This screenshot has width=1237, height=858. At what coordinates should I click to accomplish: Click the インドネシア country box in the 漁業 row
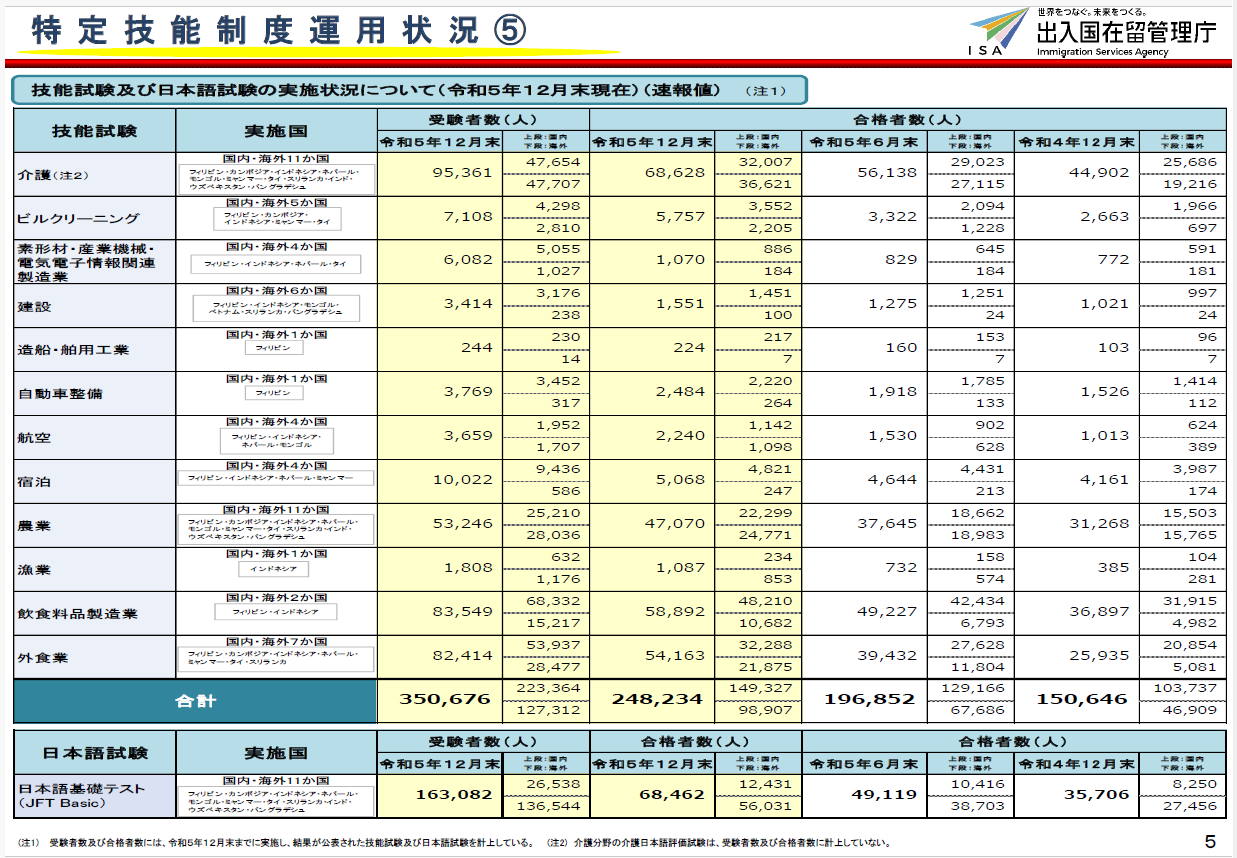click(x=276, y=569)
